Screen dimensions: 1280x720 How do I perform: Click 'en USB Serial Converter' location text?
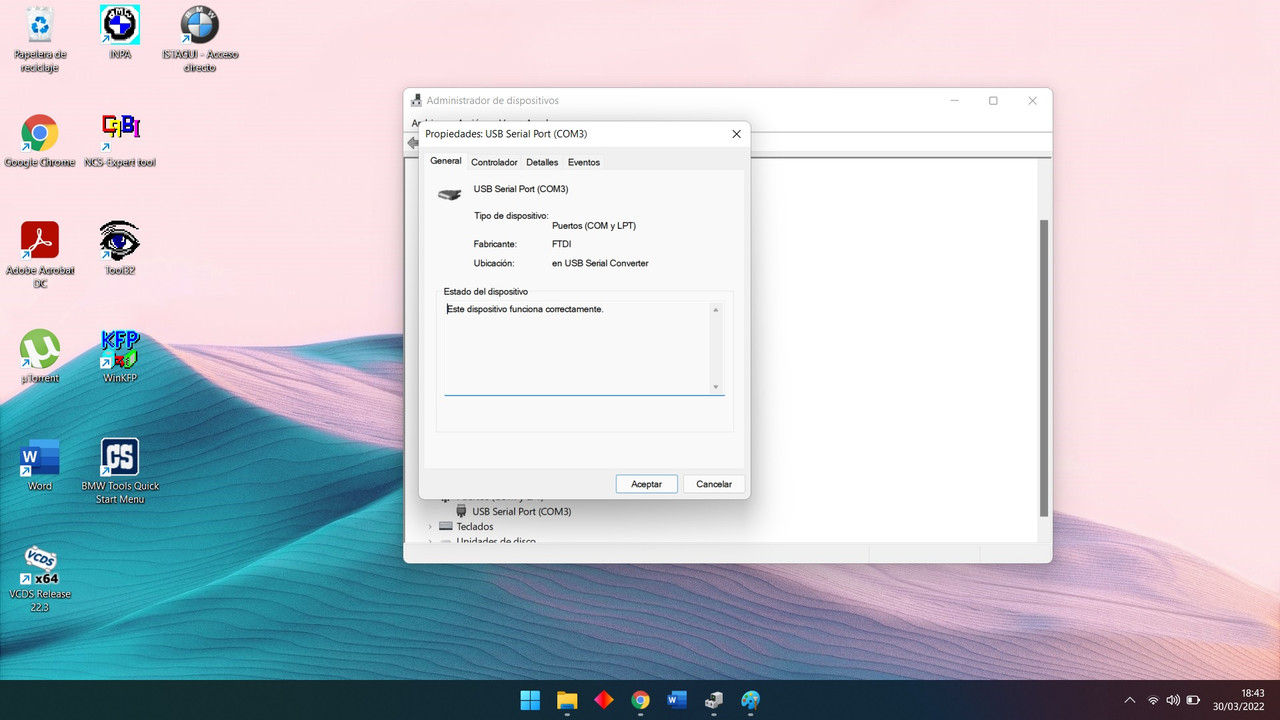[x=600, y=264]
